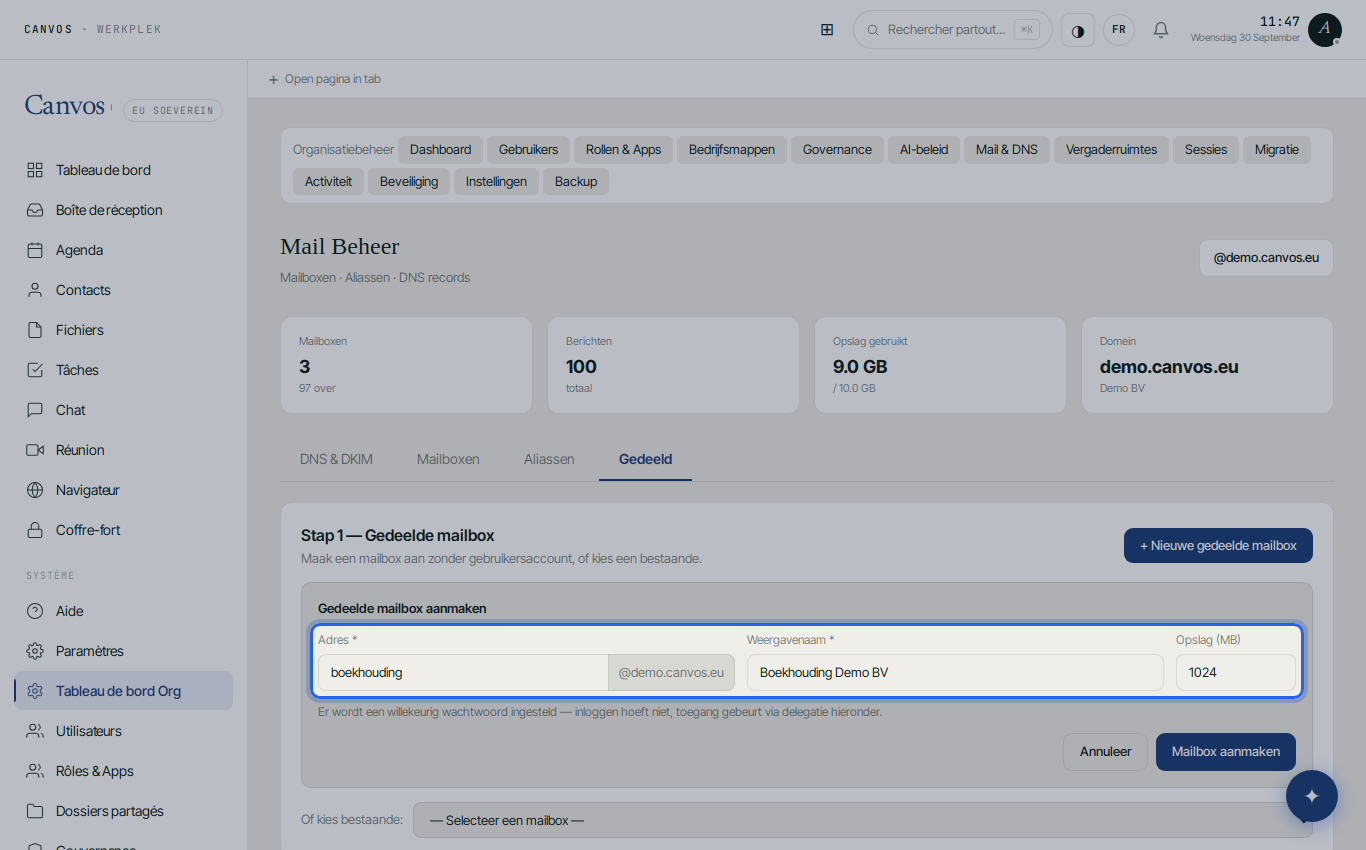
Task: Click the Paramètres gear icon
Action: 35,651
